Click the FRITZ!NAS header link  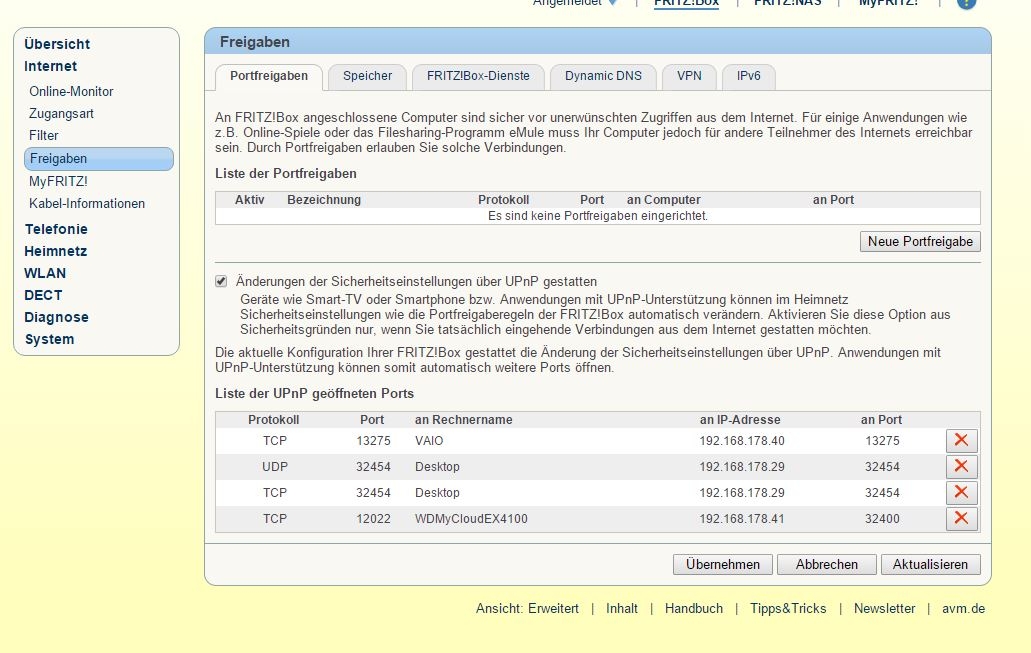click(788, 3)
